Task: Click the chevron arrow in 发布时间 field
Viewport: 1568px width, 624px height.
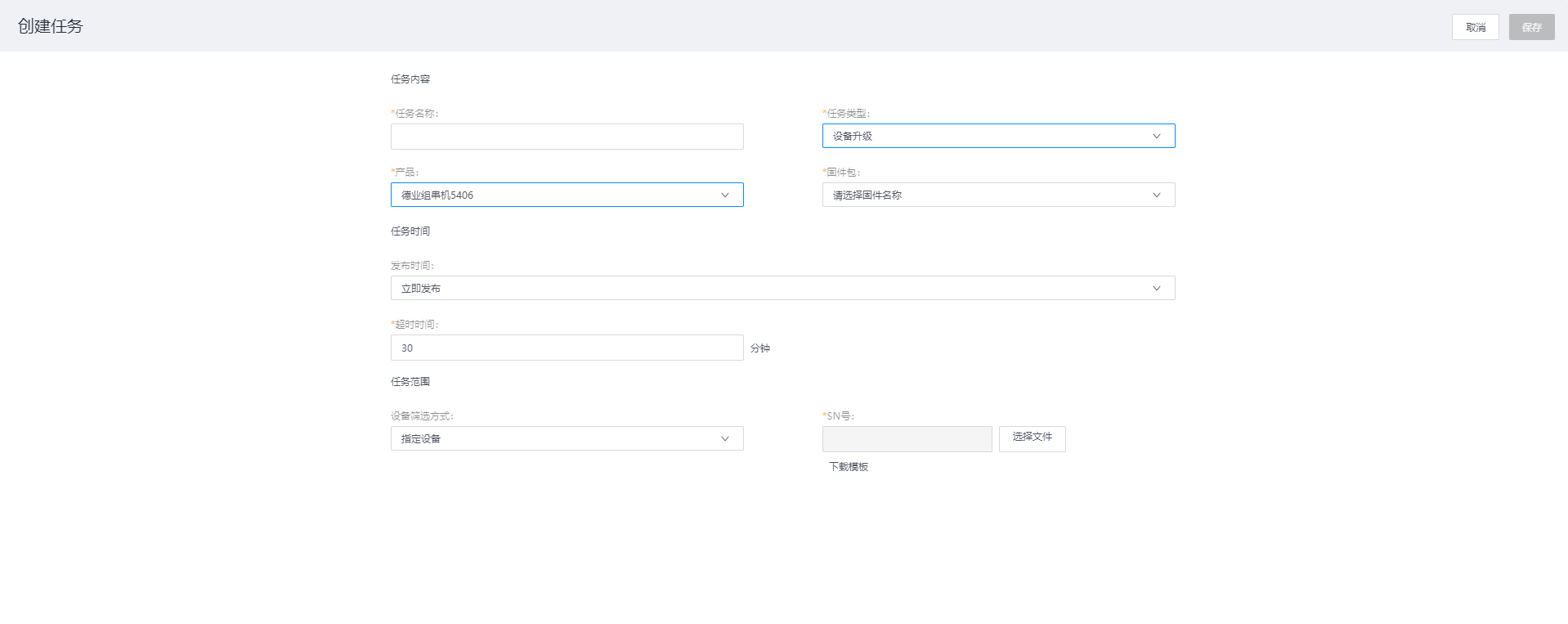Action: coord(1156,288)
